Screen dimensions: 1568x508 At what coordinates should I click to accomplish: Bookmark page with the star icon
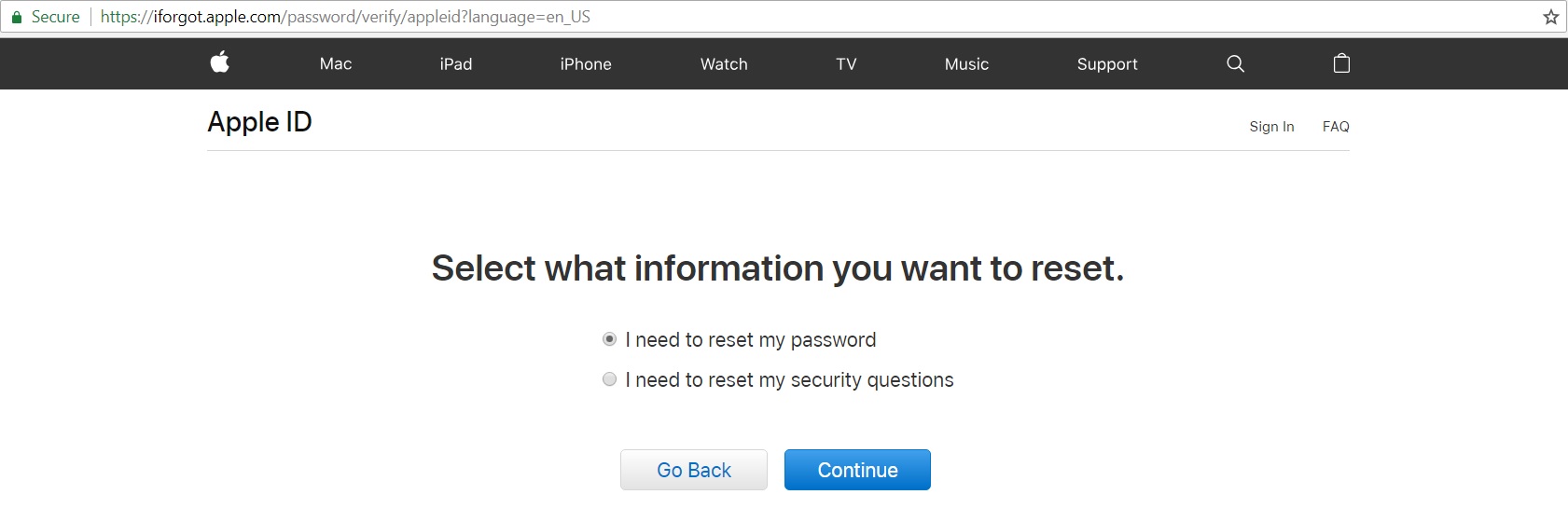point(1551,17)
